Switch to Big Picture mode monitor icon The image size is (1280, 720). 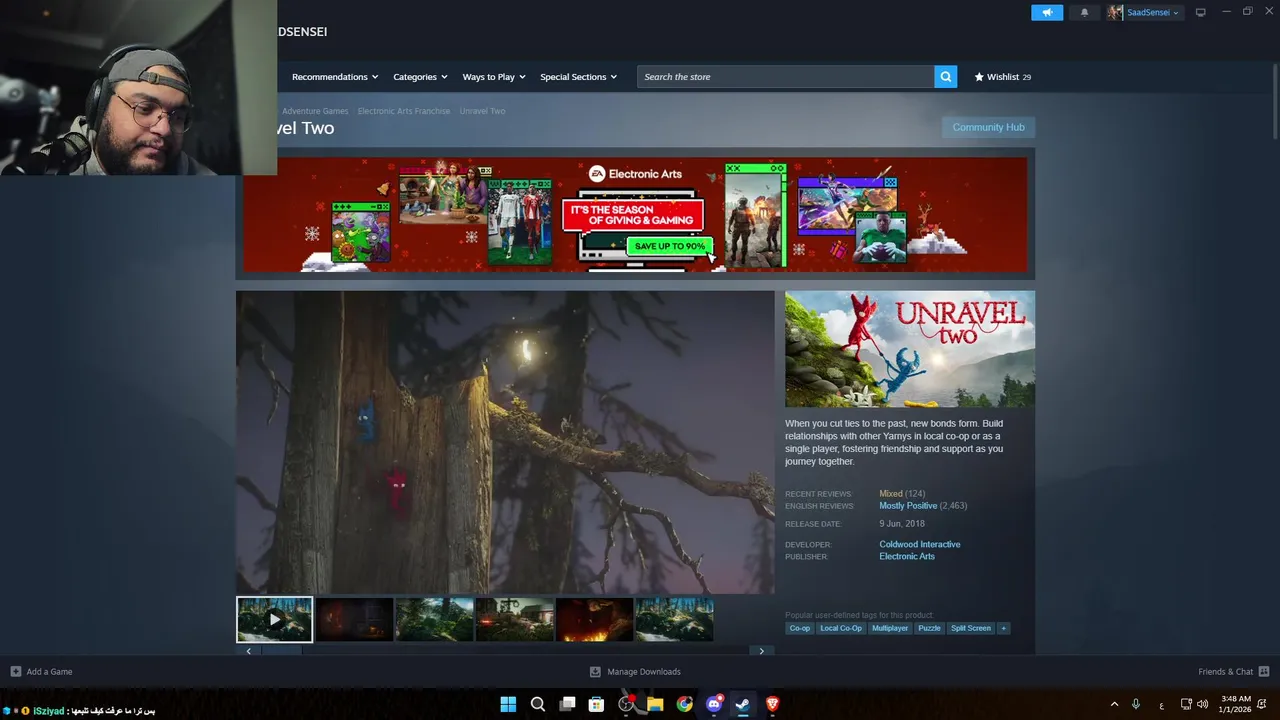[1201, 13]
